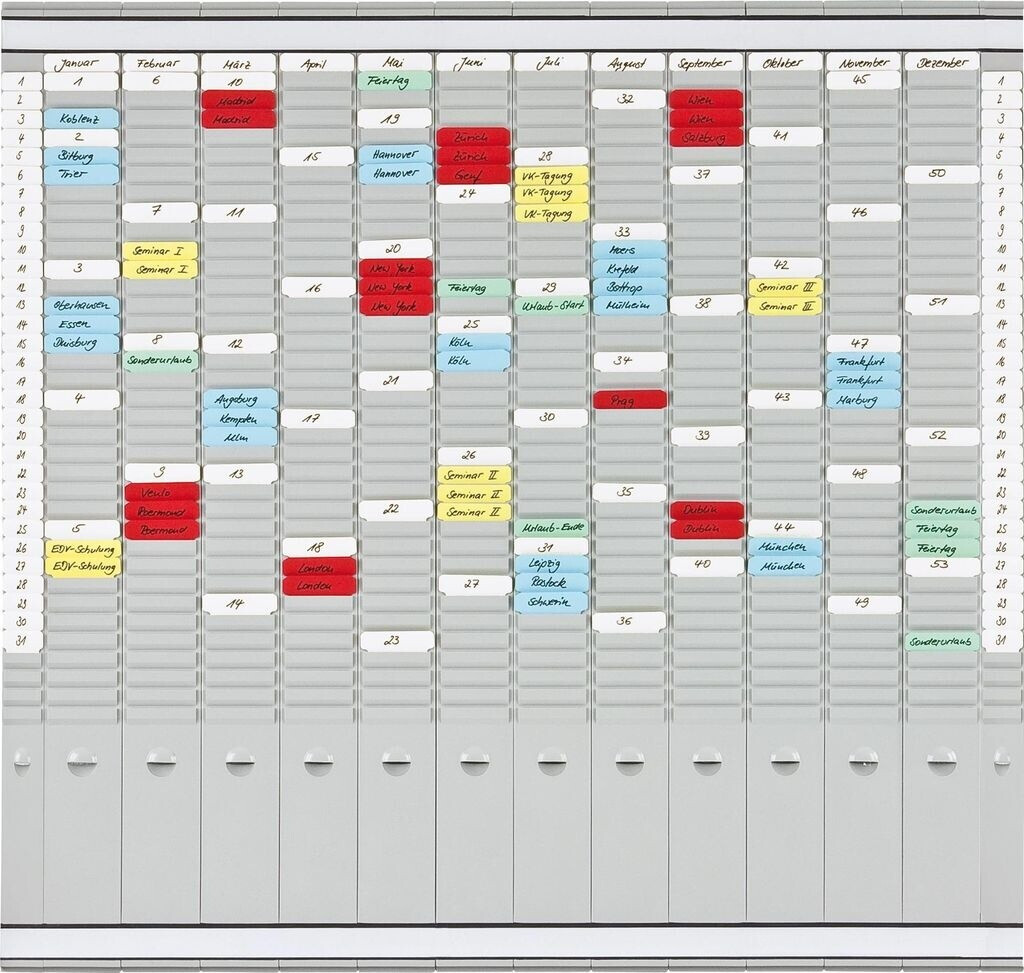This screenshot has height=973, width=1024.
Task: Select the August month header
Action: click(628, 63)
